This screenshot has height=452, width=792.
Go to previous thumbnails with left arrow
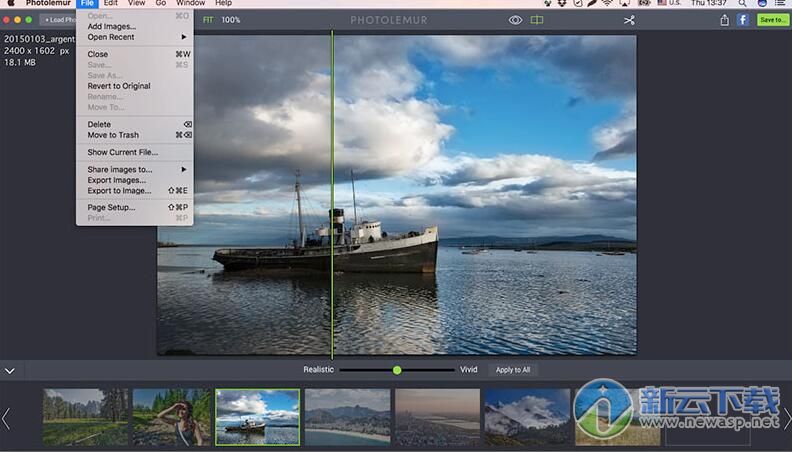(6, 419)
